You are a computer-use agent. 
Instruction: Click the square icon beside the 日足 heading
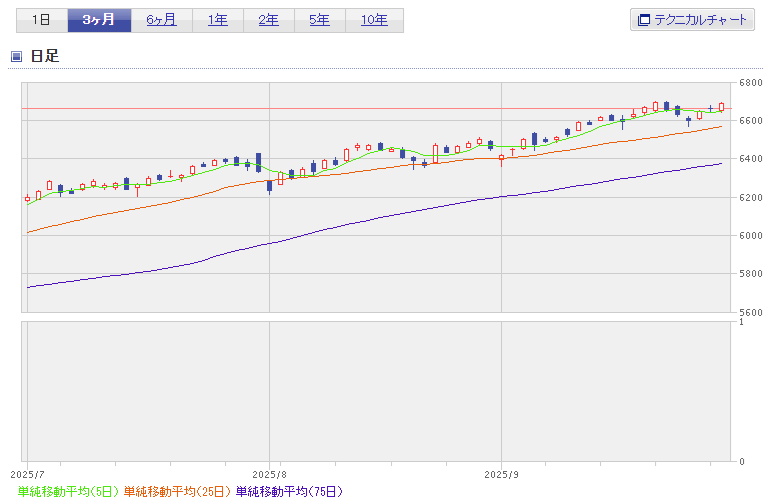[16, 56]
